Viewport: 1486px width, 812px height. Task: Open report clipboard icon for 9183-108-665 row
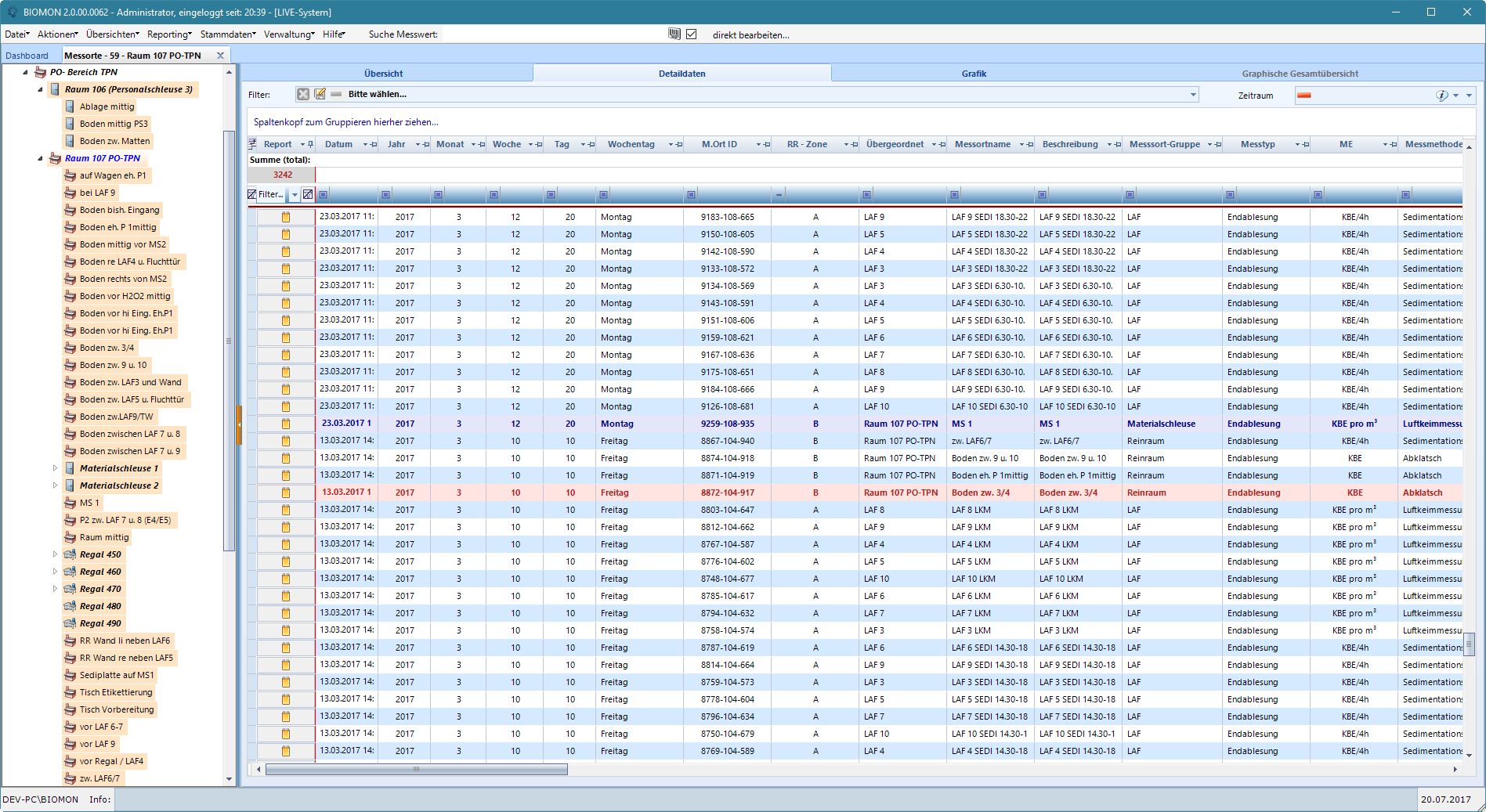[286, 217]
